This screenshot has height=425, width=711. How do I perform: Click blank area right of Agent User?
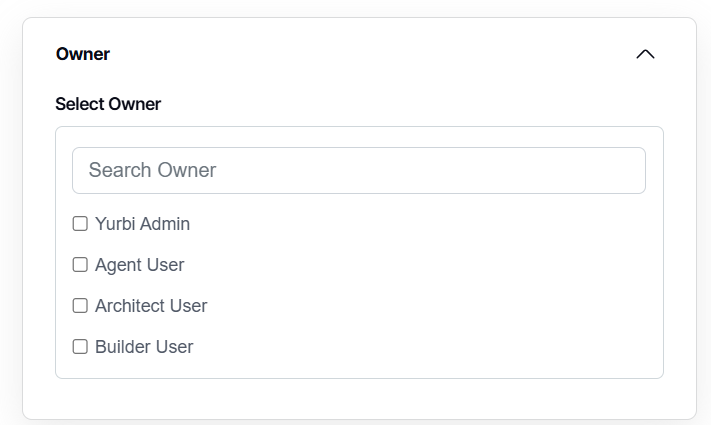tap(420, 265)
